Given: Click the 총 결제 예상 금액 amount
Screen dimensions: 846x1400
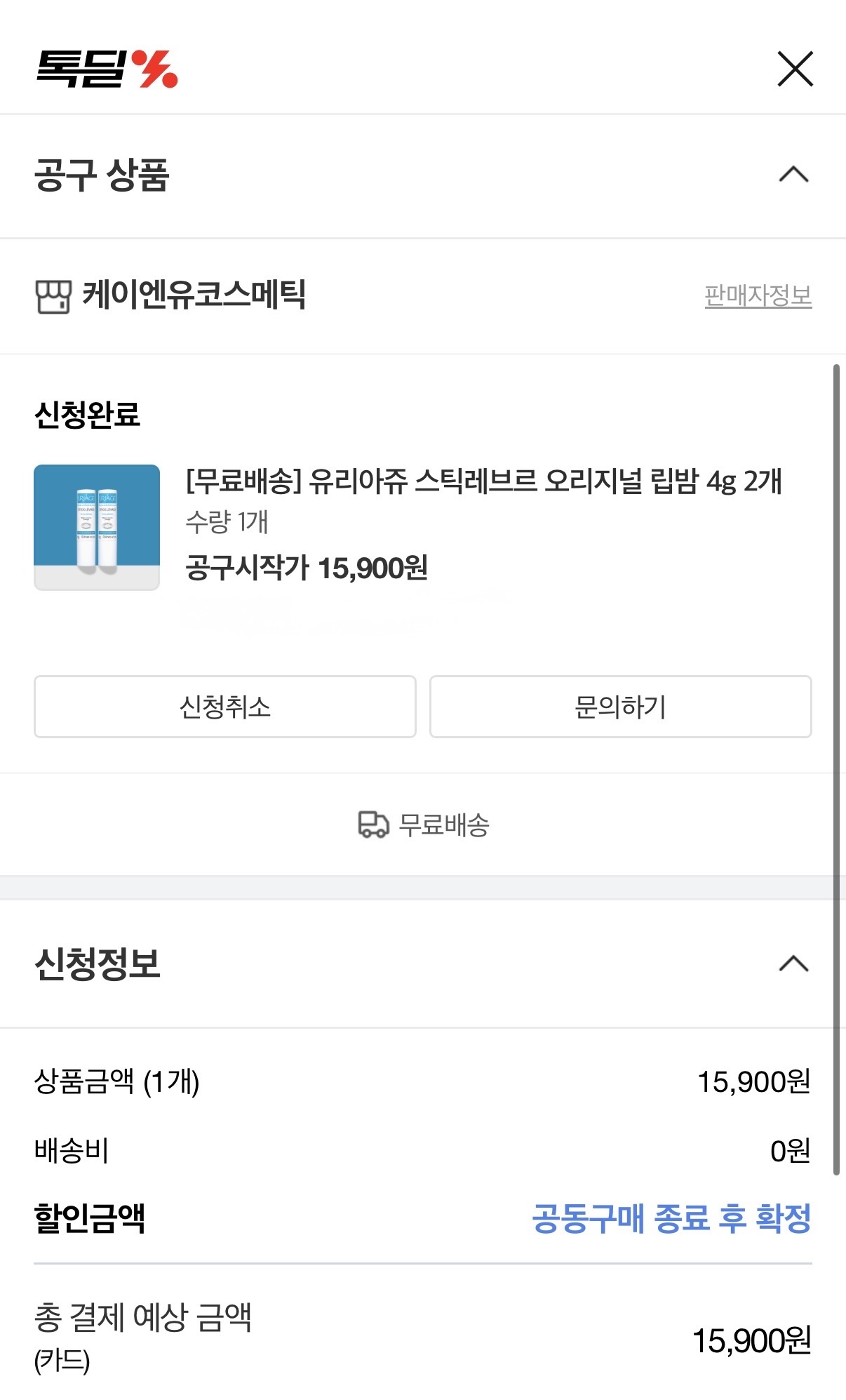Looking at the screenshot, I should coord(752,1340).
